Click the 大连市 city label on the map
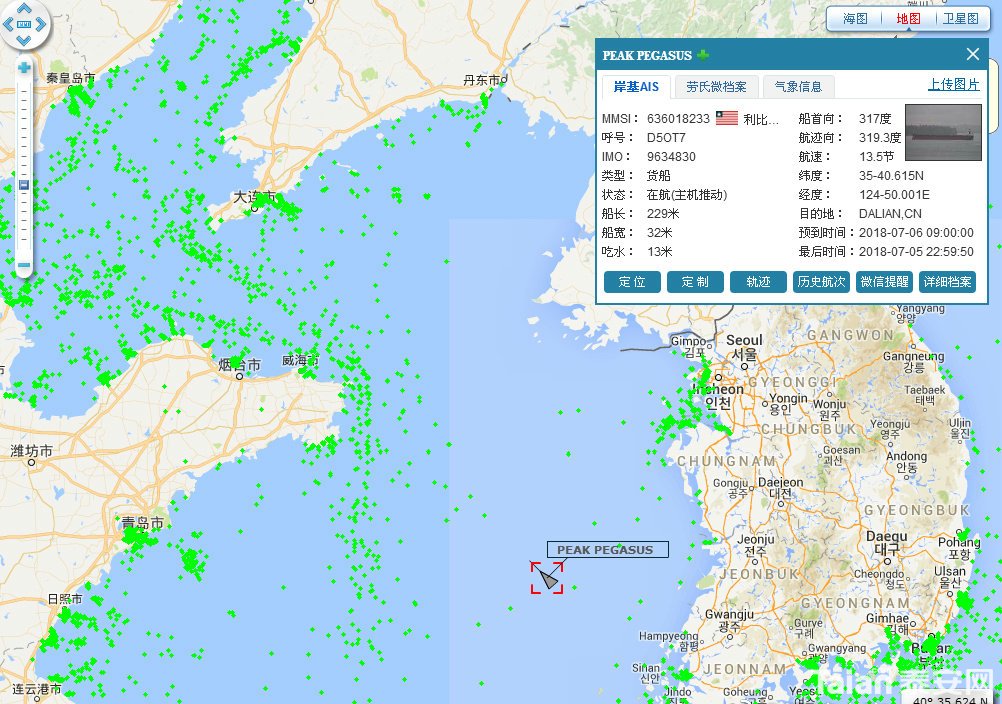1002x704 pixels. (x=254, y=197)
